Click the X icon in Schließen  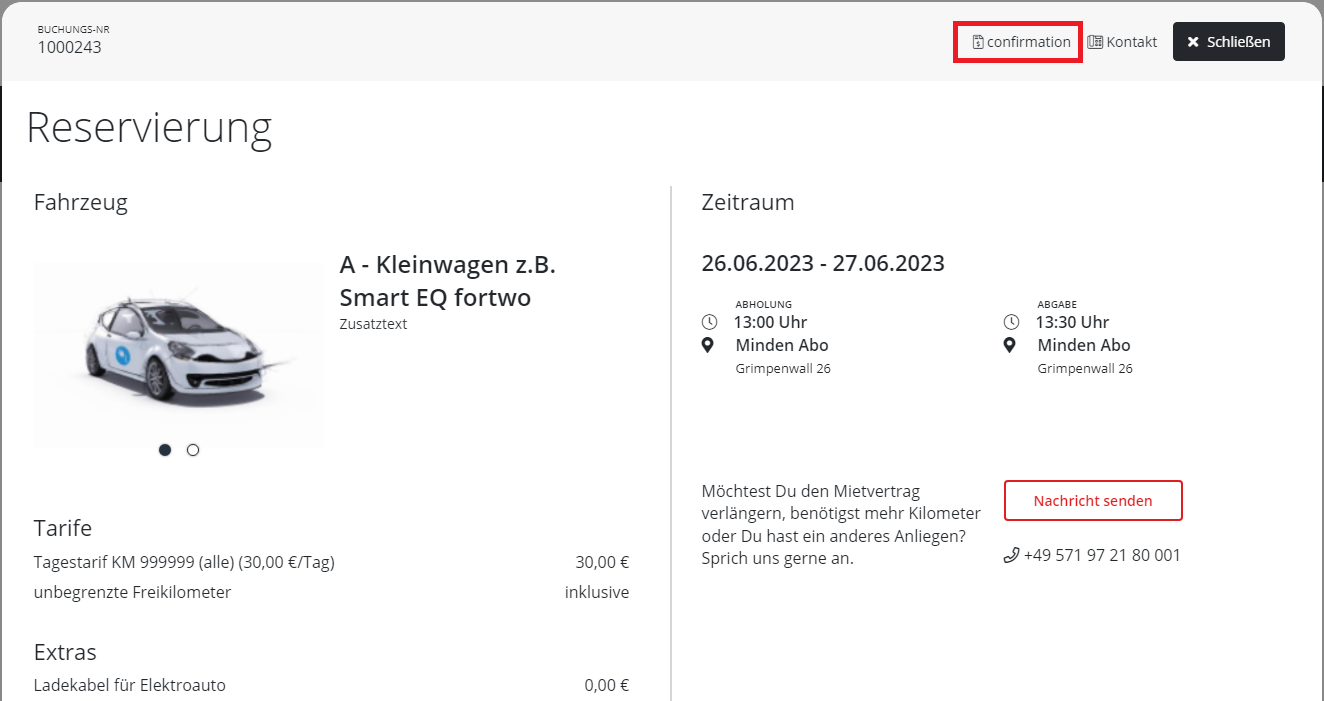pos(1192,42)
